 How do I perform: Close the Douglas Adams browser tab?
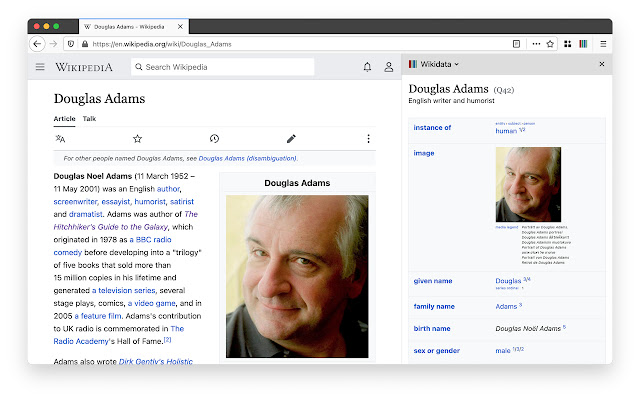coord(180,27)
